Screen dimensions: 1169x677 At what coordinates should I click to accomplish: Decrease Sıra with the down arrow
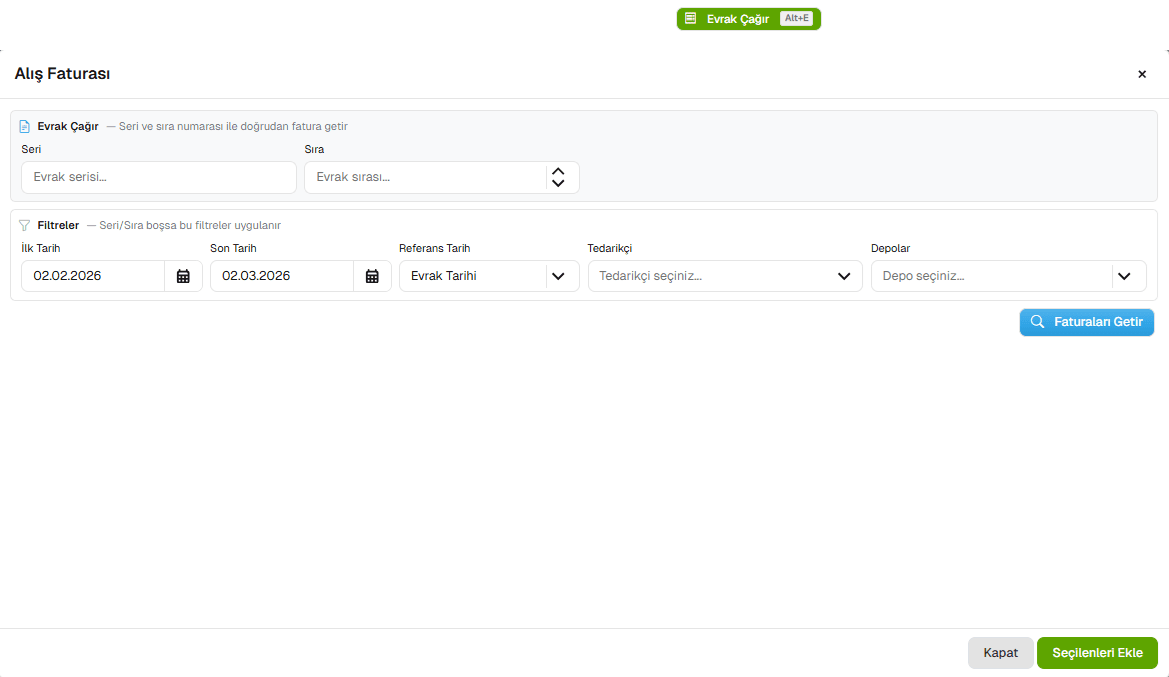pos(558,183)
